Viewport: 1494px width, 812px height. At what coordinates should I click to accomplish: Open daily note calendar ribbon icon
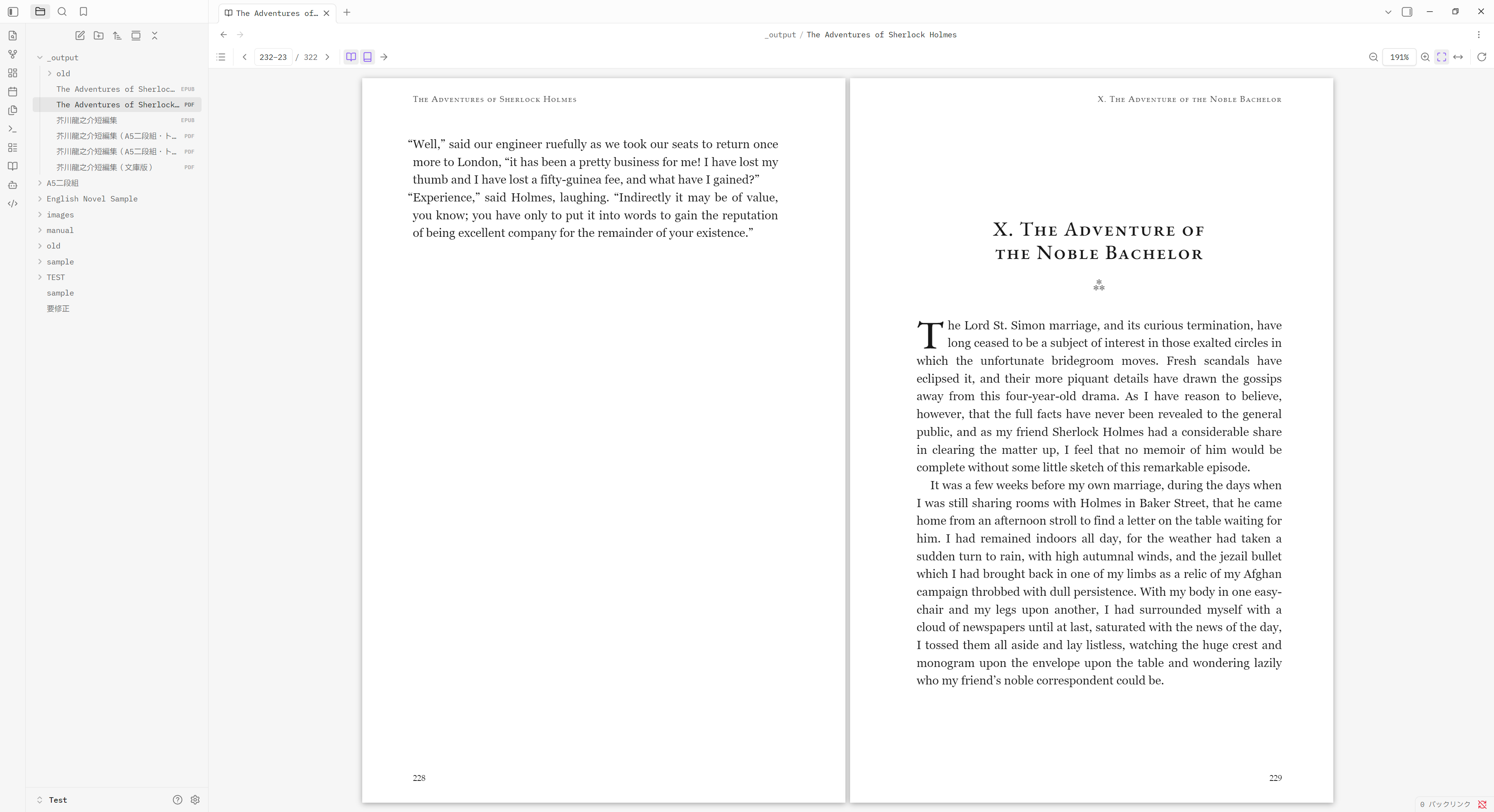13,91
